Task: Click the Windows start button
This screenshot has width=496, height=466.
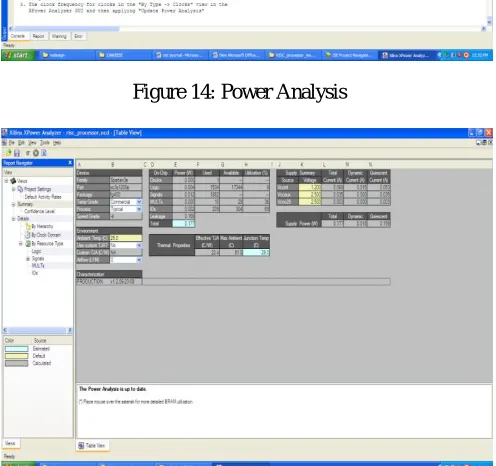Action: tap(18, 55)
